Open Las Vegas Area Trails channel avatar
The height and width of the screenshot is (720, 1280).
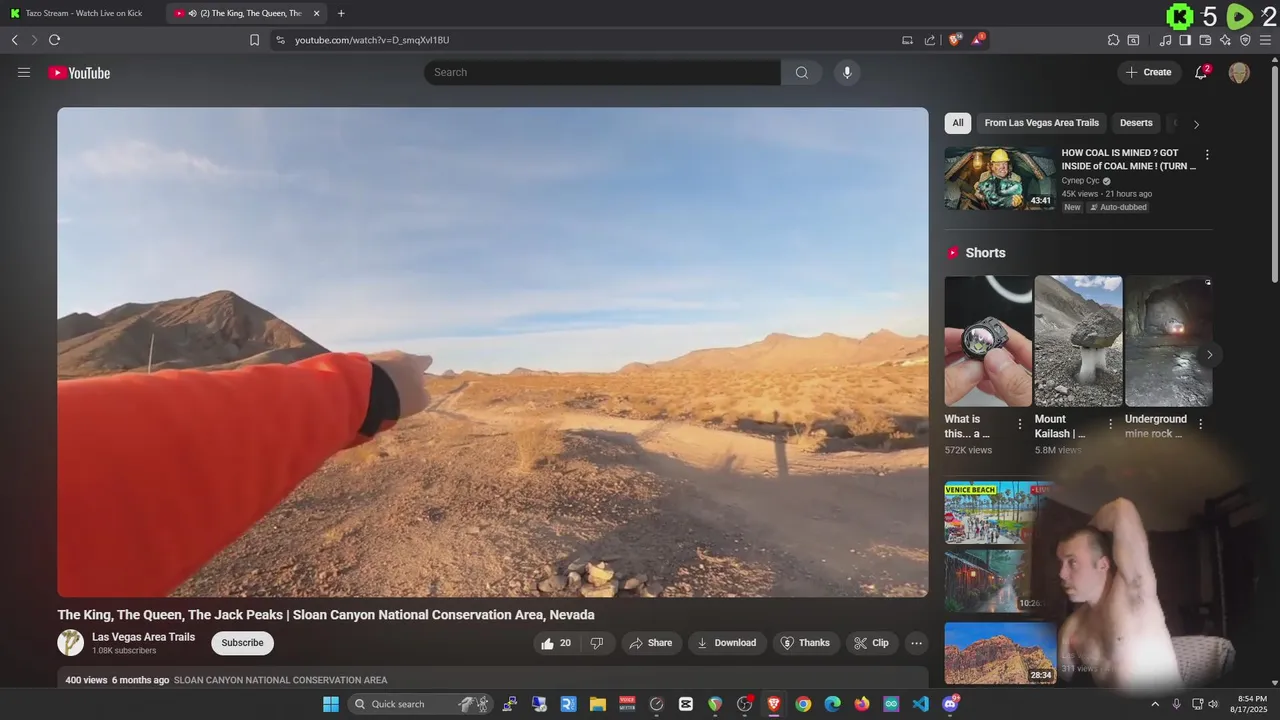click(x=70, y=643)
